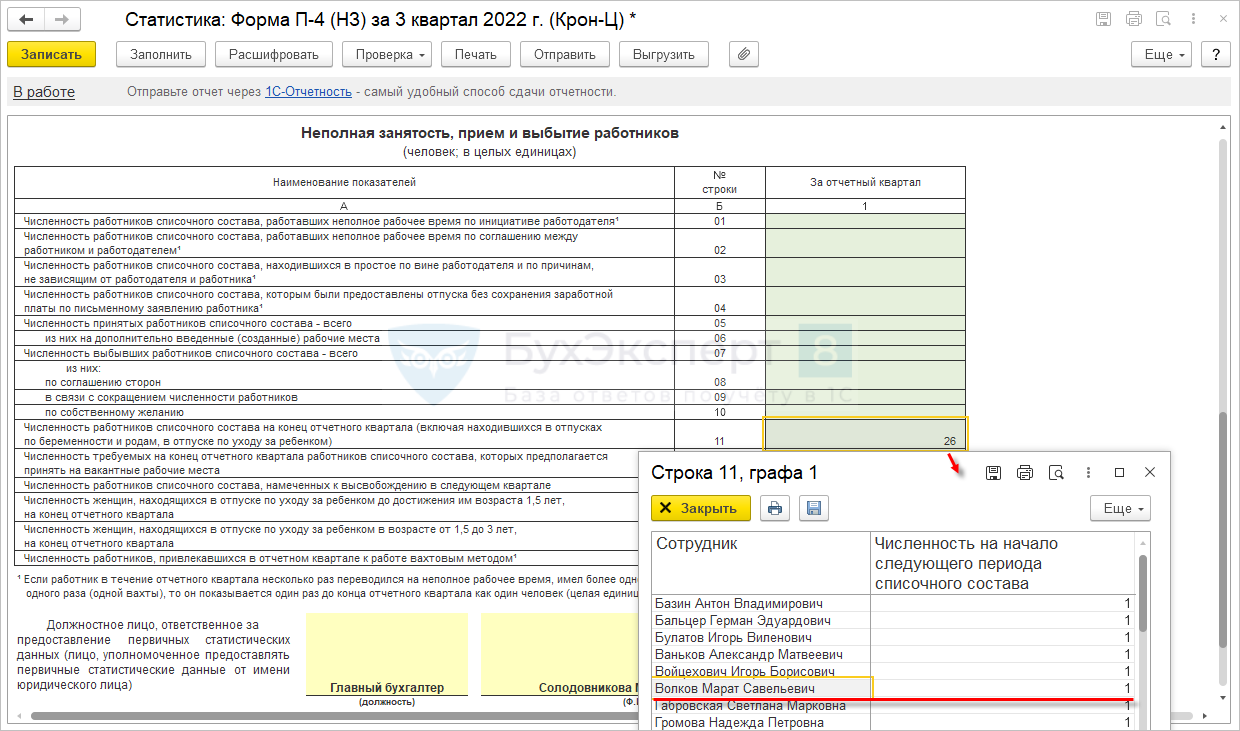
Task: Expand the Проверка dropdown
Action: point(387,55)
